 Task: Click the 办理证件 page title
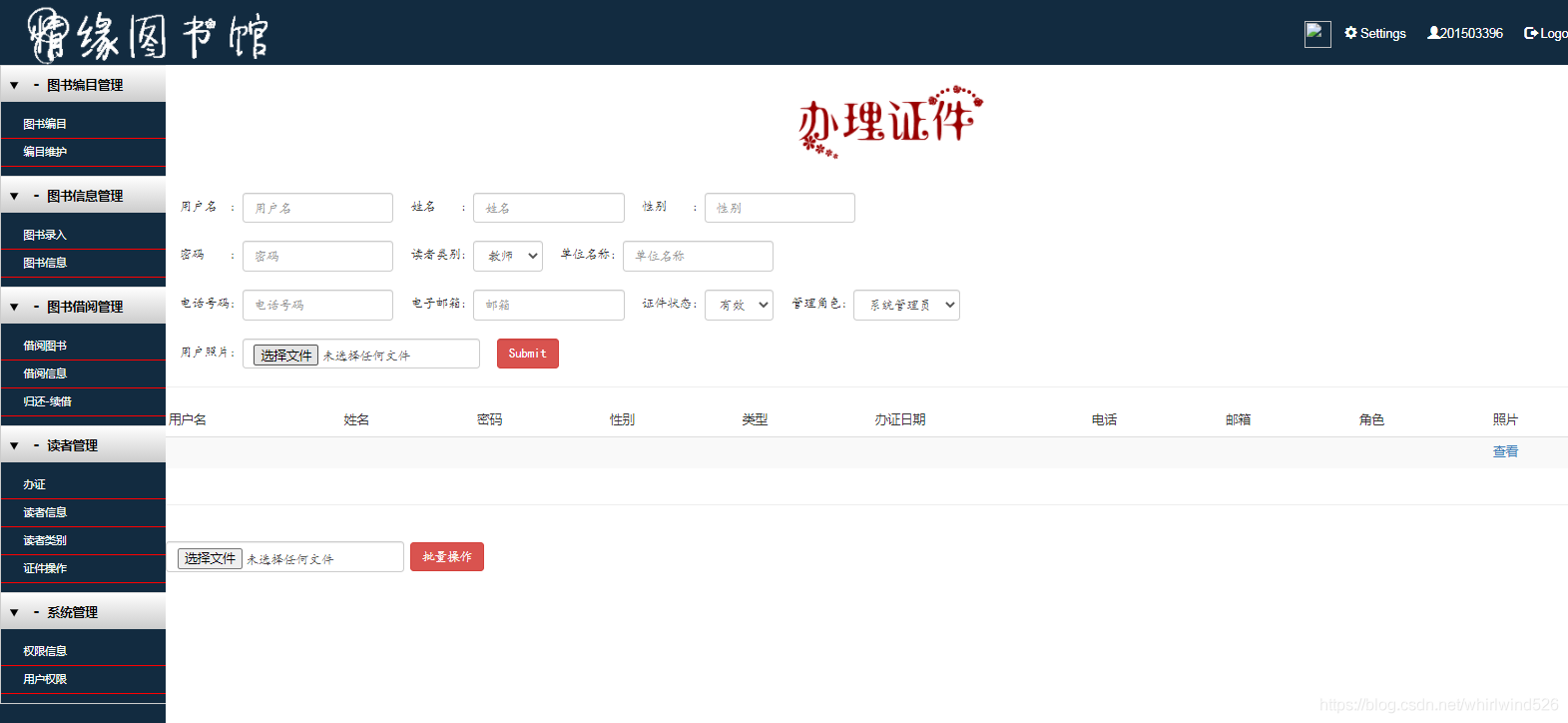(x=890, y=122)
